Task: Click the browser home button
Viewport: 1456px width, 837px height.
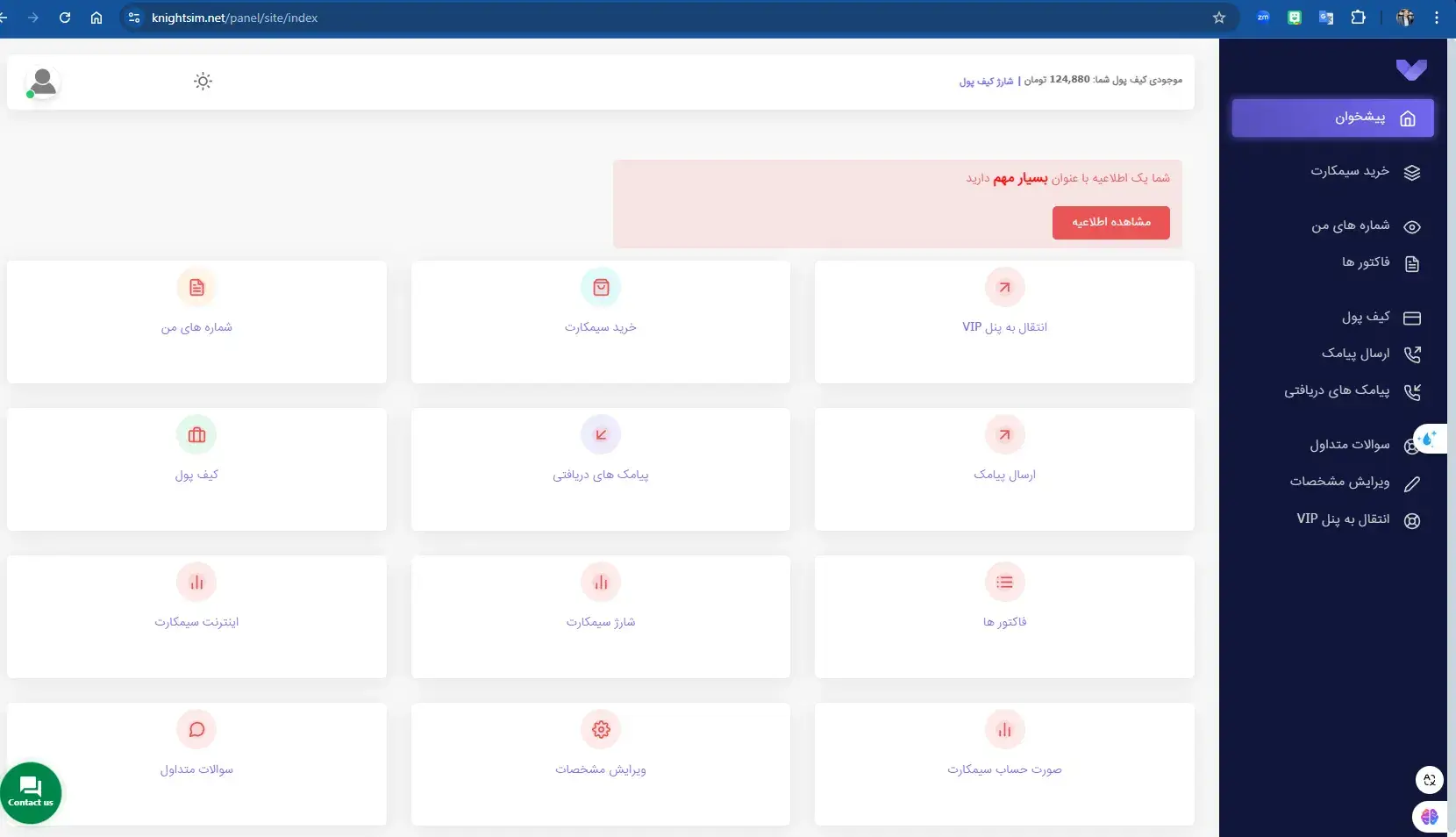Action: point(96,18)
